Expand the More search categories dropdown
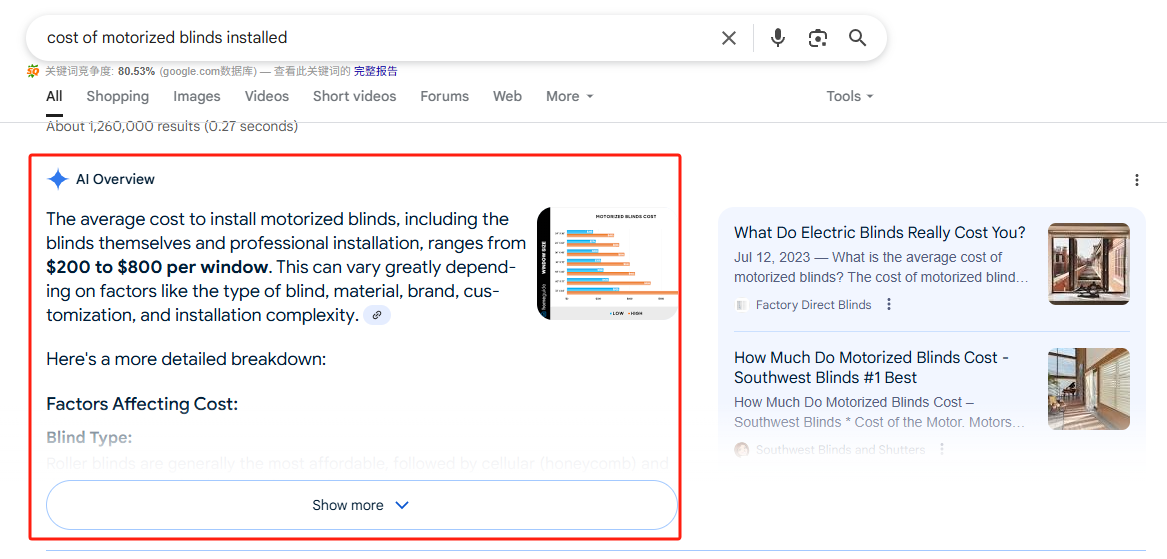 (x=569, y=96)
